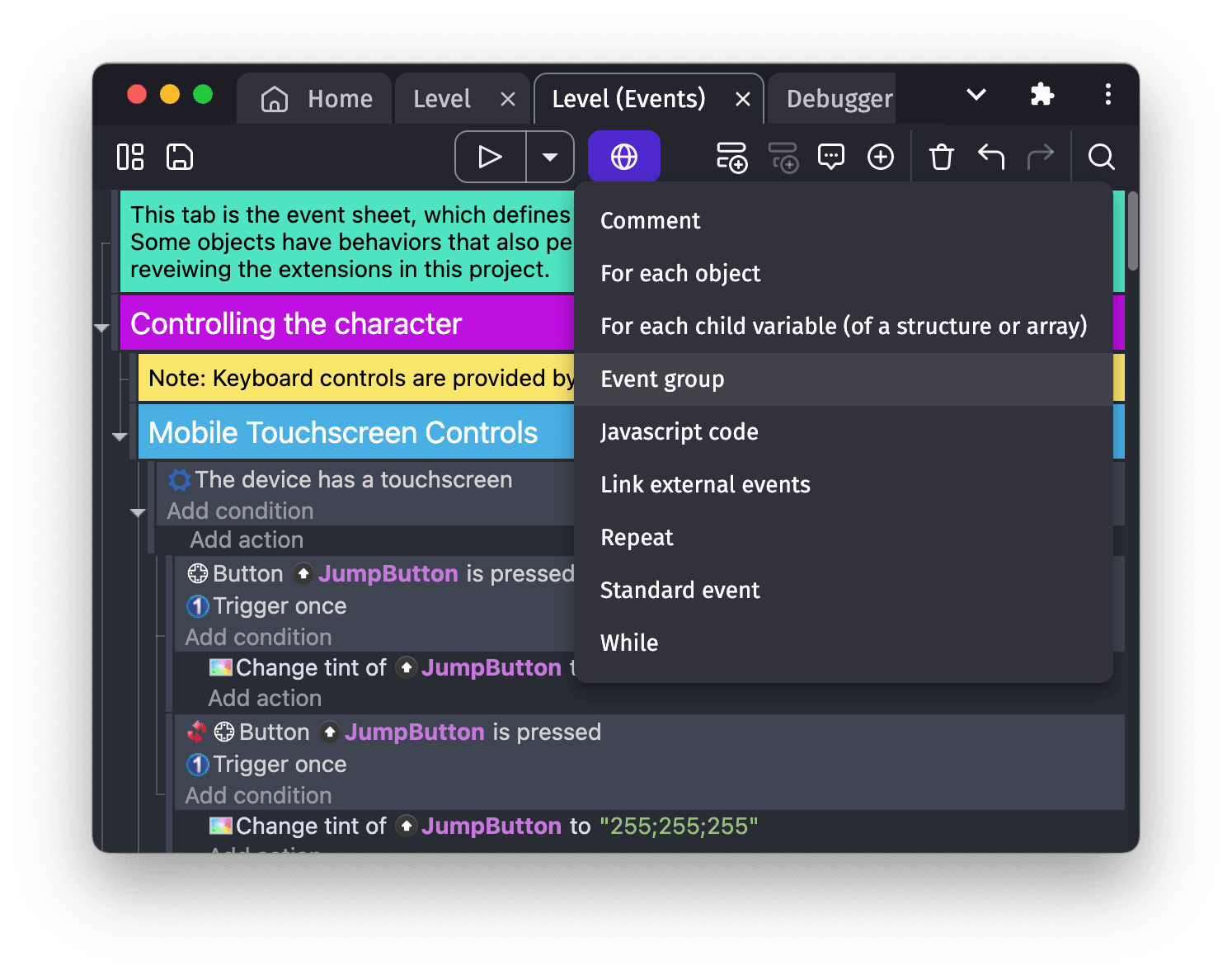The width and height of the screenshot is (1232, 975).
Task: Select Javascript code menu entry
Action: click(679, 432)
